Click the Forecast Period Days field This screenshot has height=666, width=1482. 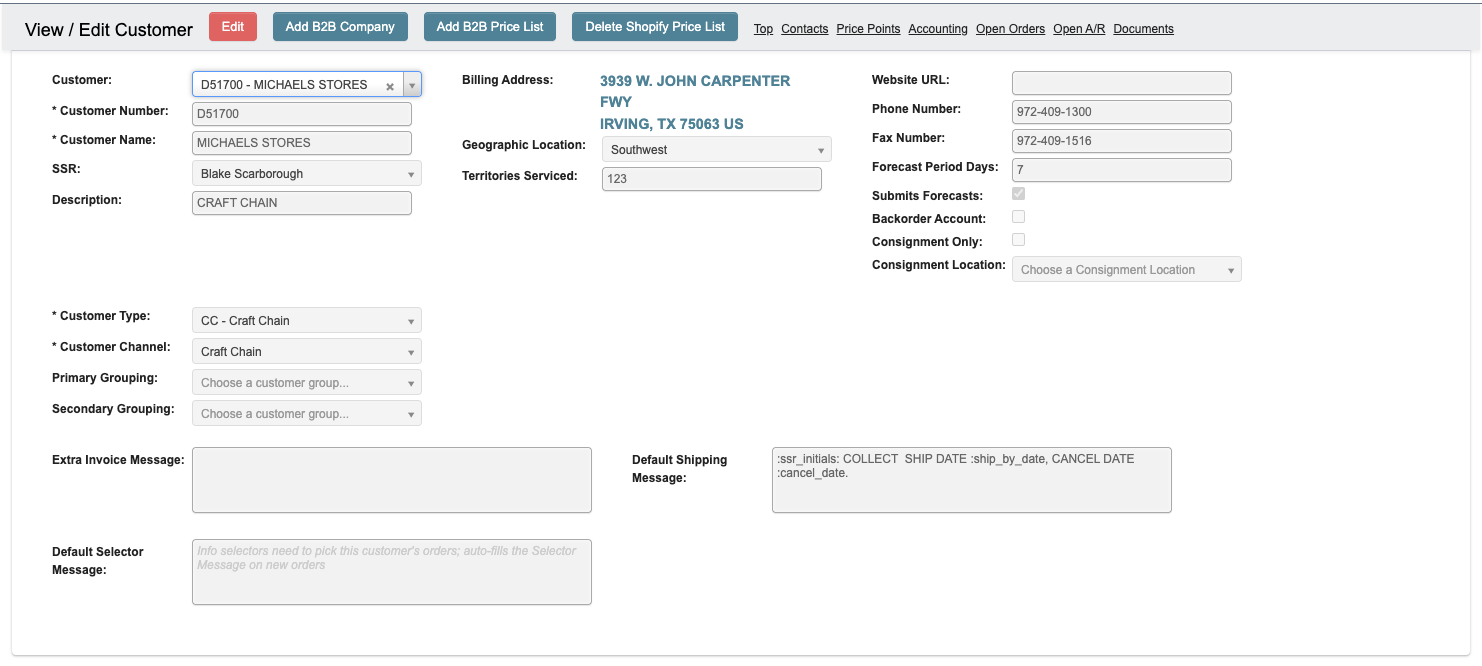click(x=1122, y=170)
